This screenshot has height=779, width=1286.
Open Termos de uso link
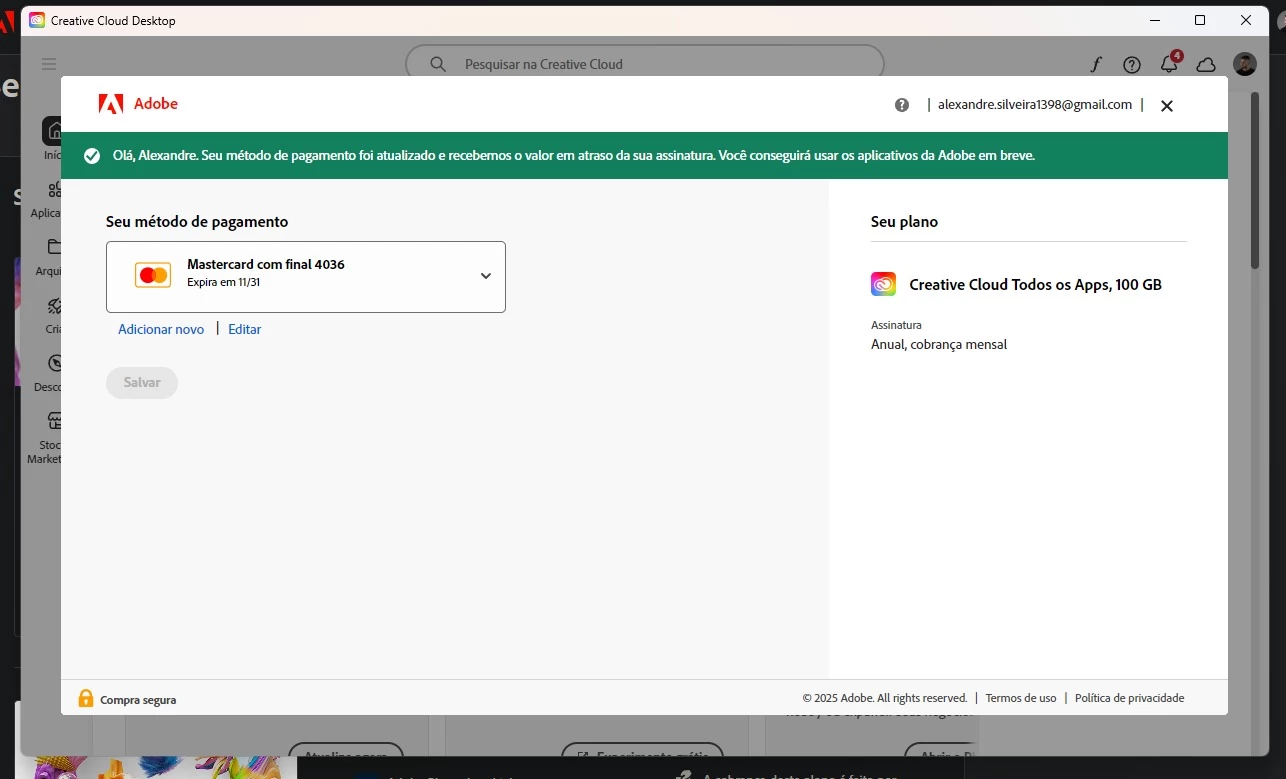coord(1021,698)
